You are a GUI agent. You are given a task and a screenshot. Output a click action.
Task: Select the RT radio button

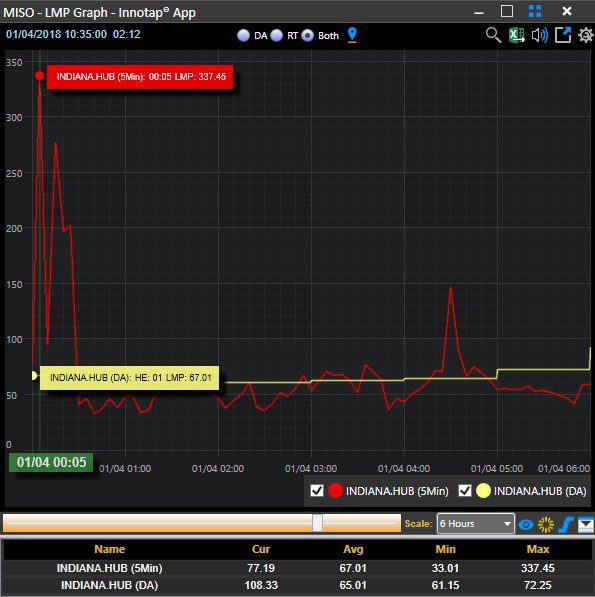pos(276,35)
